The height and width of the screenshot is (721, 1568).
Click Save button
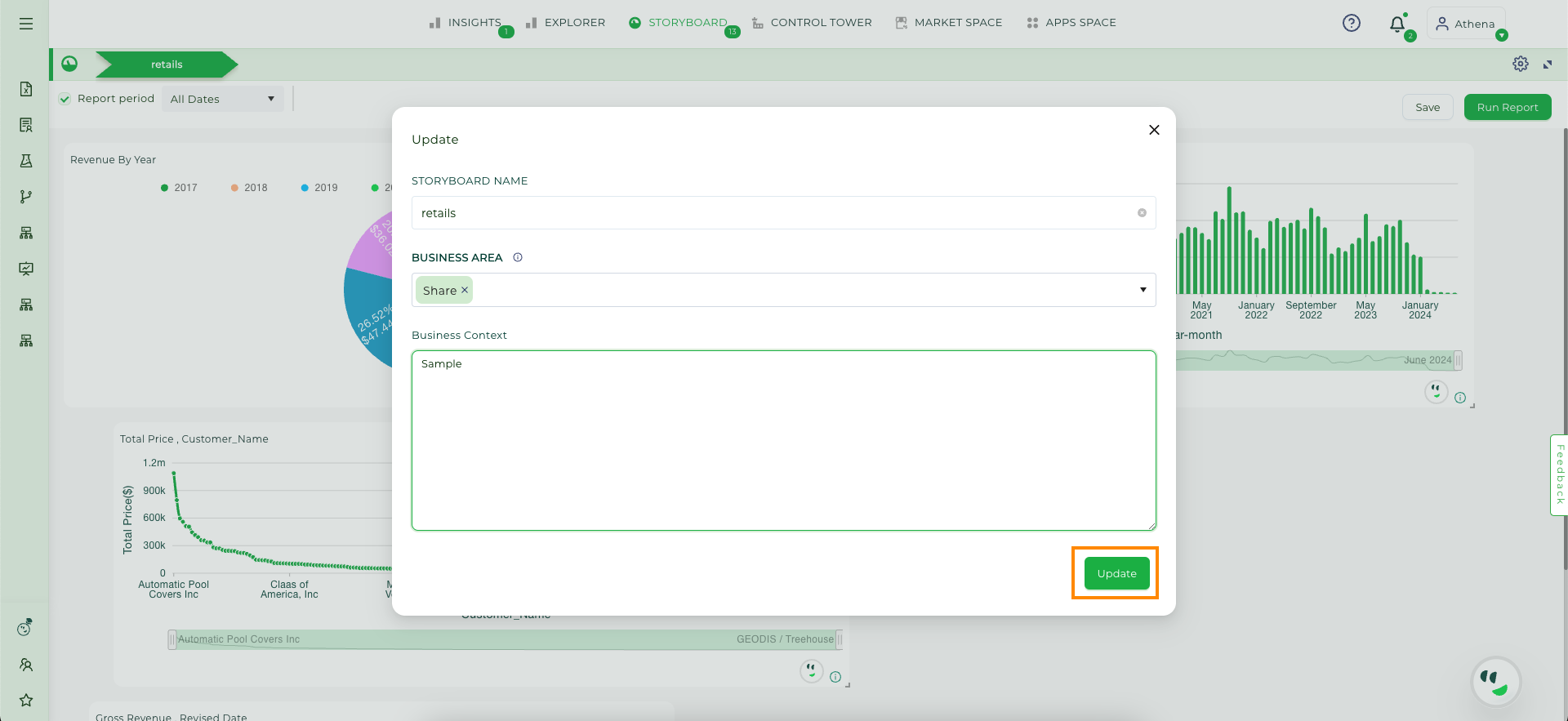(1428, 107)
